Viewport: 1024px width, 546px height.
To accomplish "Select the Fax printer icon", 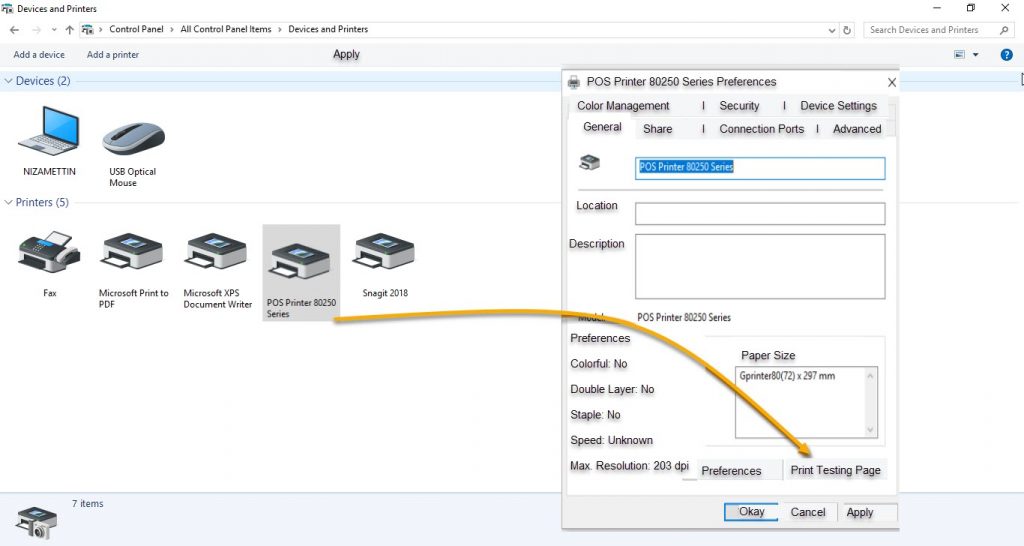I will pyautogui.click(x=50, y=252).
